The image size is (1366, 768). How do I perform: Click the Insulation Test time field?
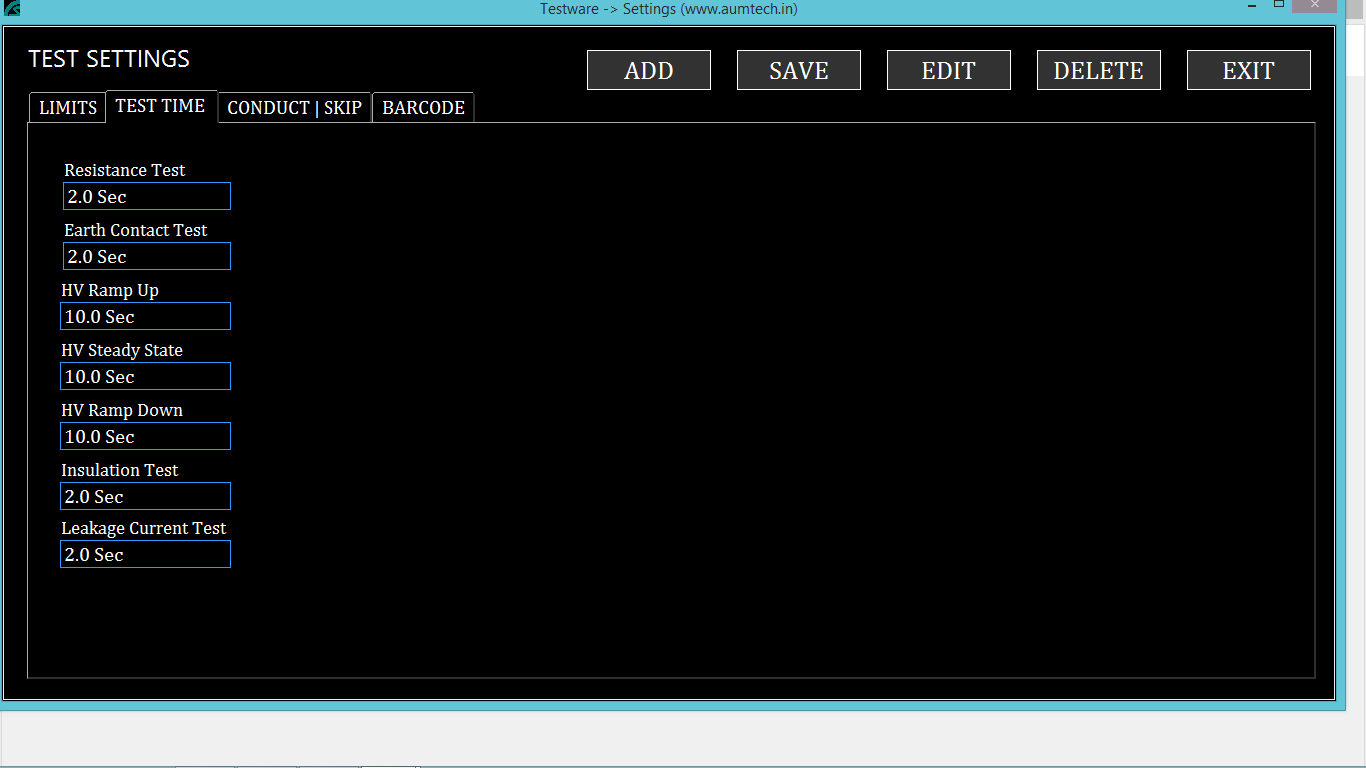click(x=145, y=496)
